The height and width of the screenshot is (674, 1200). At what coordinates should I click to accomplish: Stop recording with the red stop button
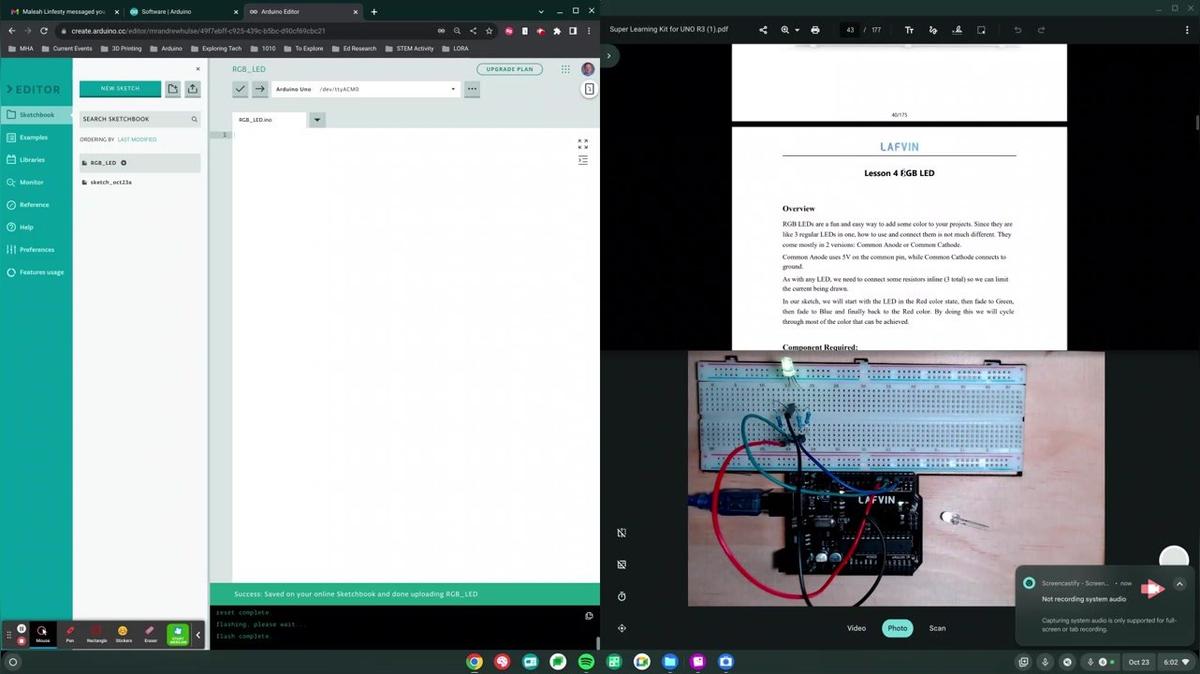[21, 640]
